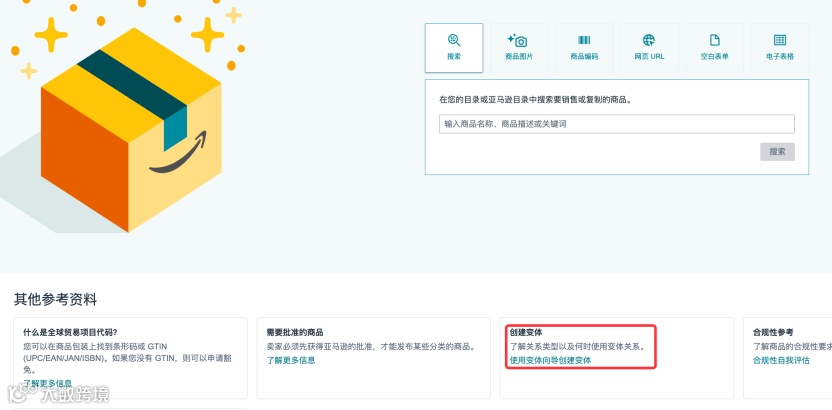Click the gray 搜索 button
This screenshot has height=410, width=832.
click(777, 152)
